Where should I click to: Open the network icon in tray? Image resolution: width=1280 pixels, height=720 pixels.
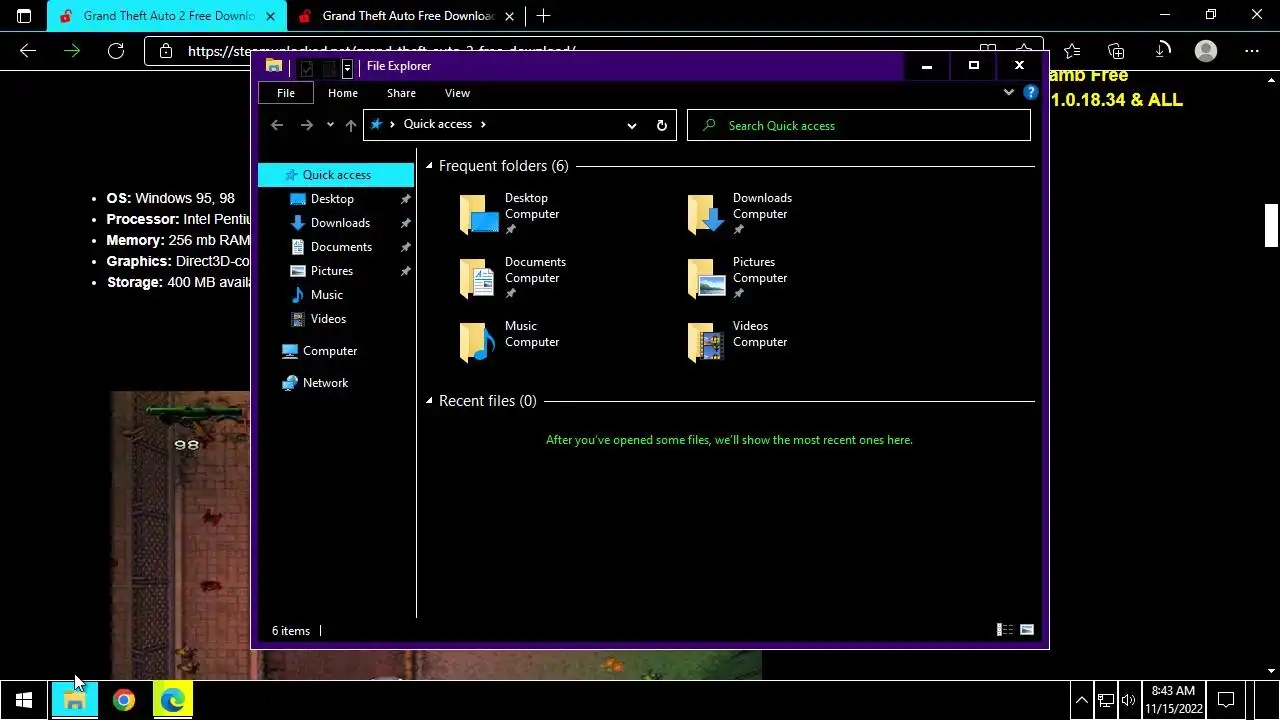tap(1106, 700)
